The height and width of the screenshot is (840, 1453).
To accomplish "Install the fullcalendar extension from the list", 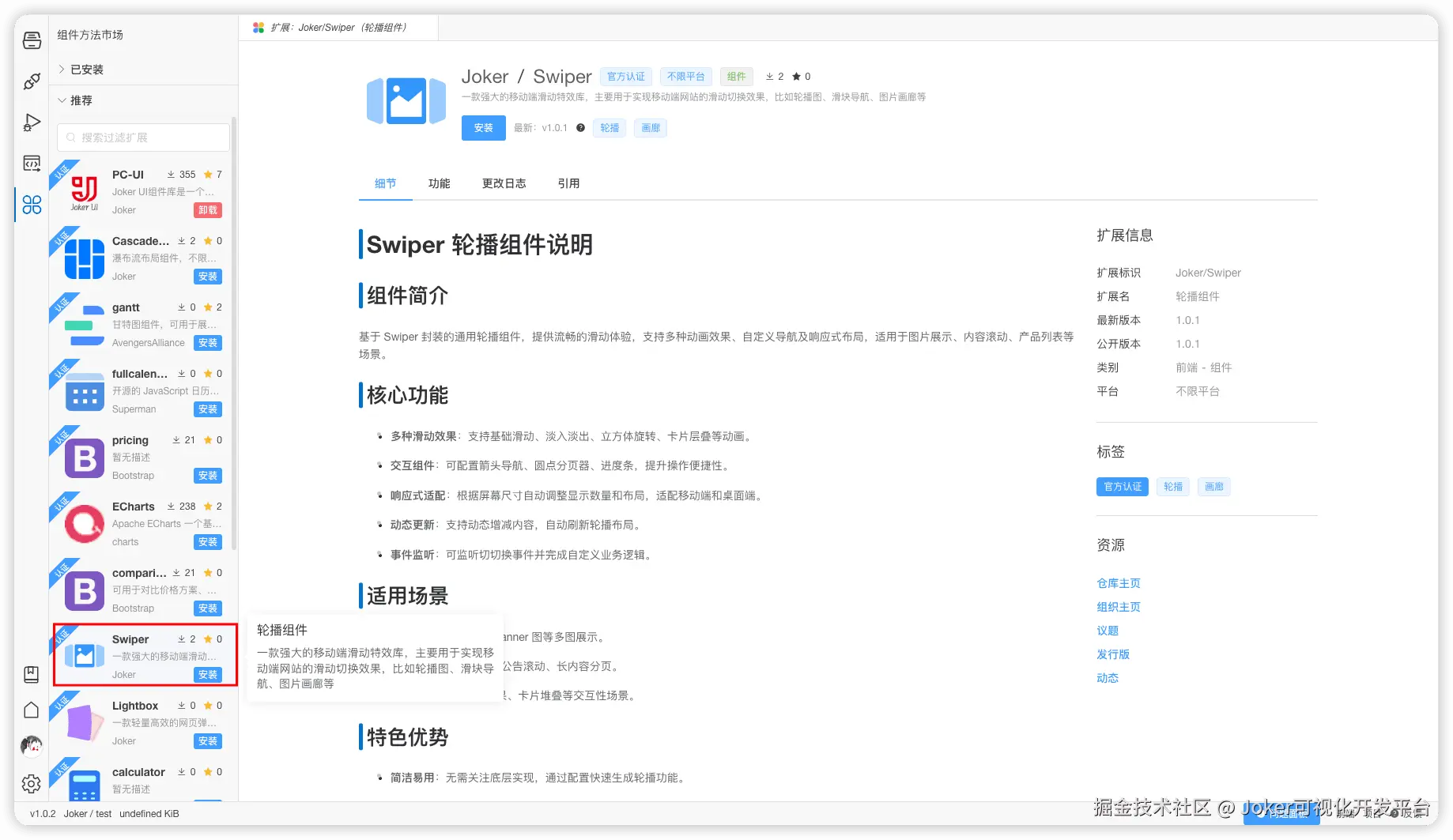I will [208, 409].
